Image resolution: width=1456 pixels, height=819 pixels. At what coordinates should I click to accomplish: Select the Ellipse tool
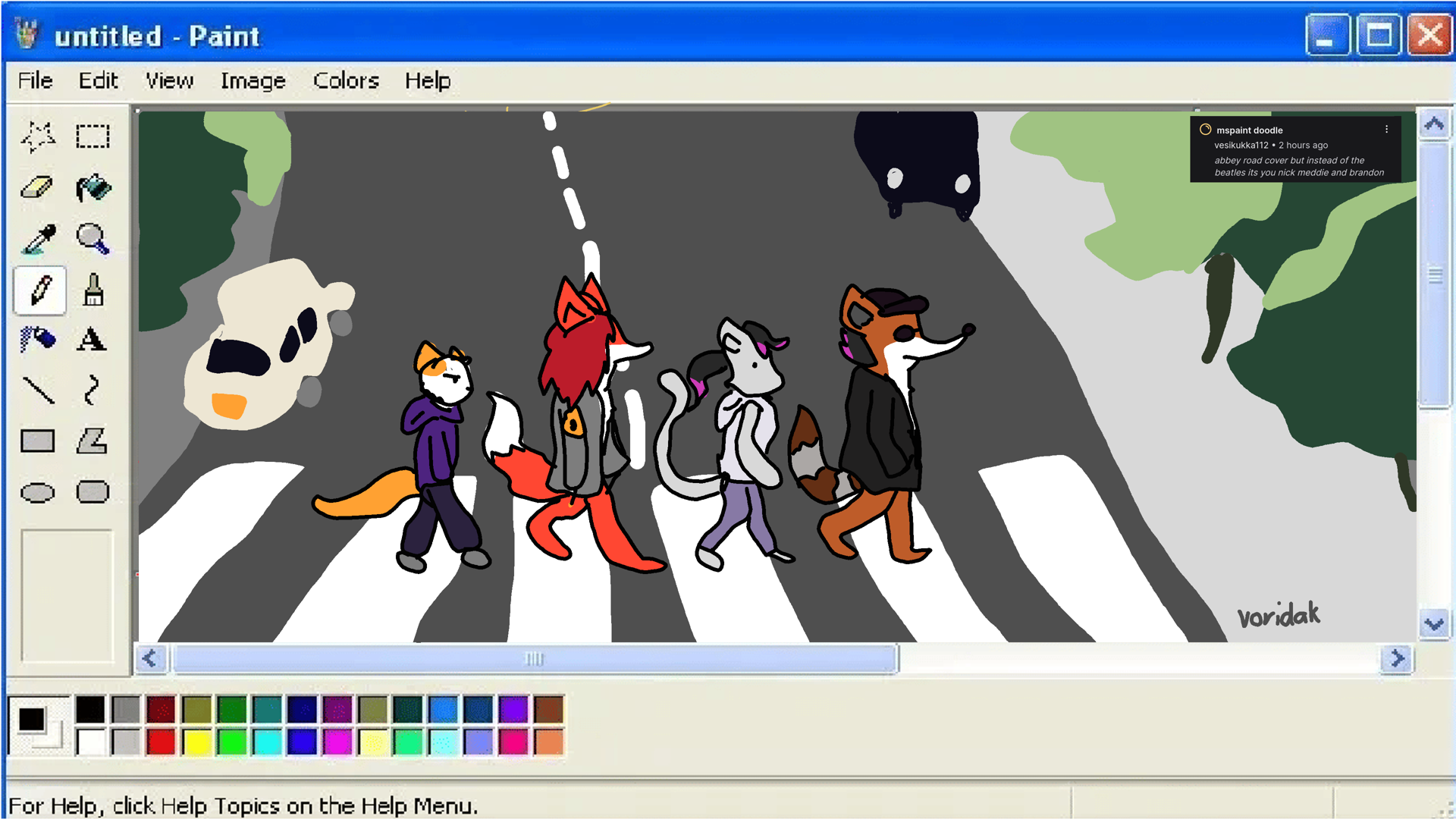point(38,492)
